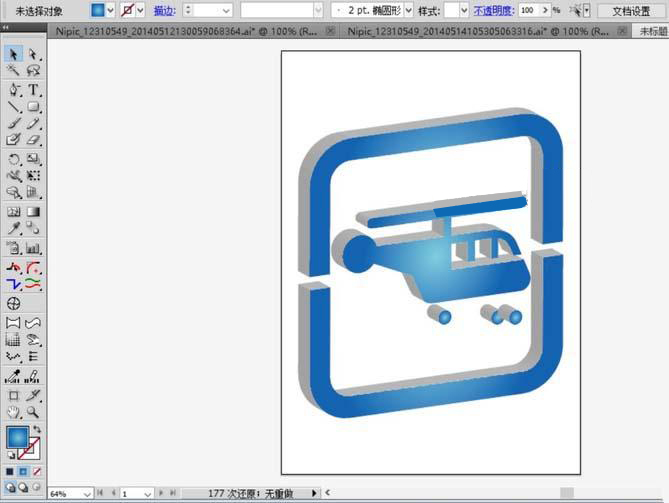This screenshot has height=503, width=669.
Task: Swap fill and stroke colors
Action: (x=37, y=429)
